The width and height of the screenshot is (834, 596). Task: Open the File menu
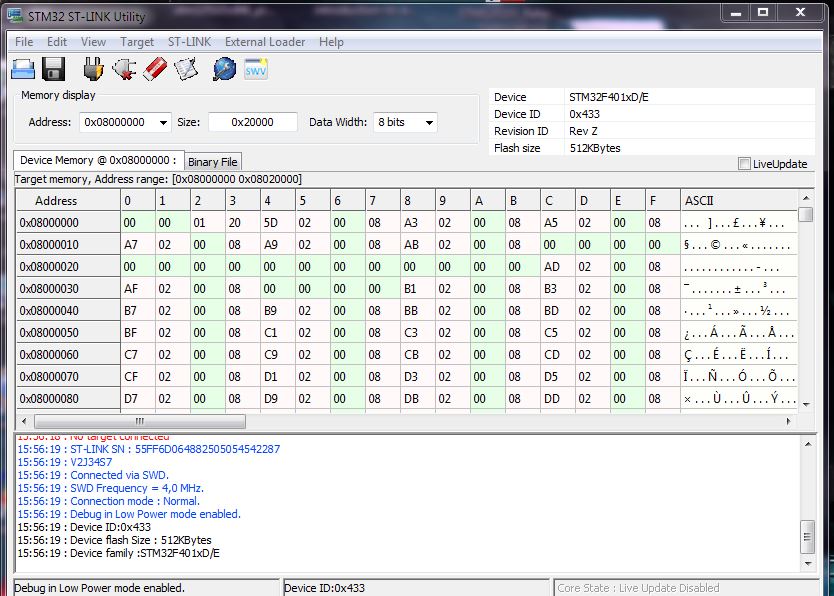[x=24, y=41]
